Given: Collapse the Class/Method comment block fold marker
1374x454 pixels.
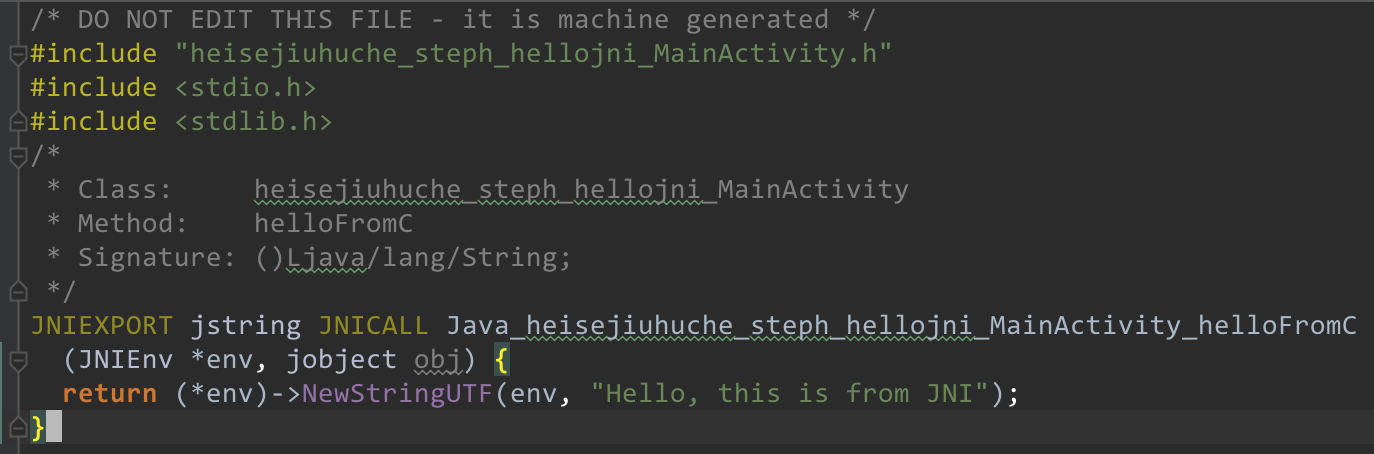Looking at the screenshot, I should click(16, 156).
